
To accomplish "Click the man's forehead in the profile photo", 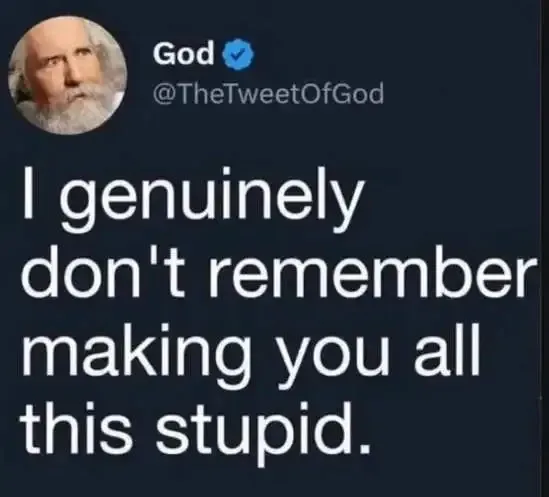I will [58, 39].
